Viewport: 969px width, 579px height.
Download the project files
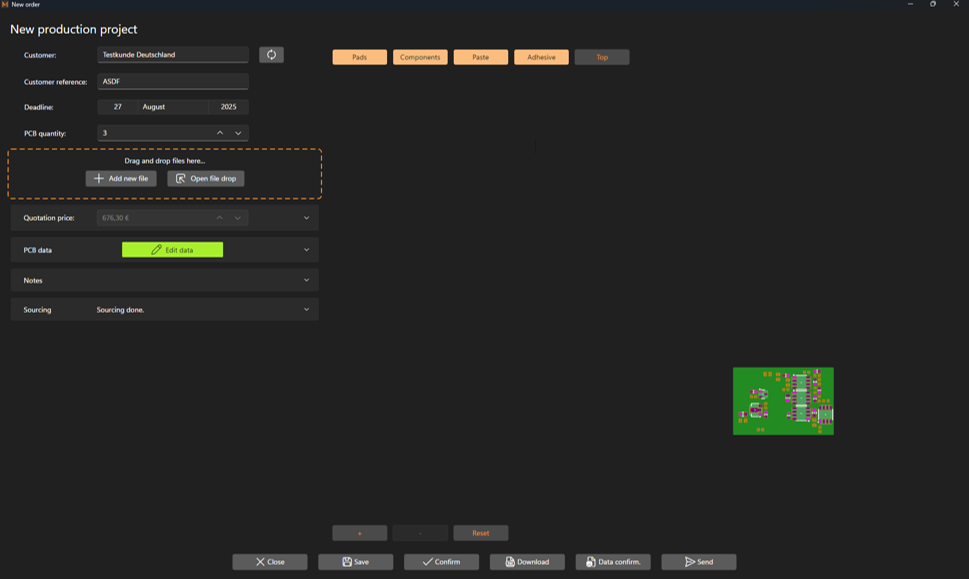(527, 562)
